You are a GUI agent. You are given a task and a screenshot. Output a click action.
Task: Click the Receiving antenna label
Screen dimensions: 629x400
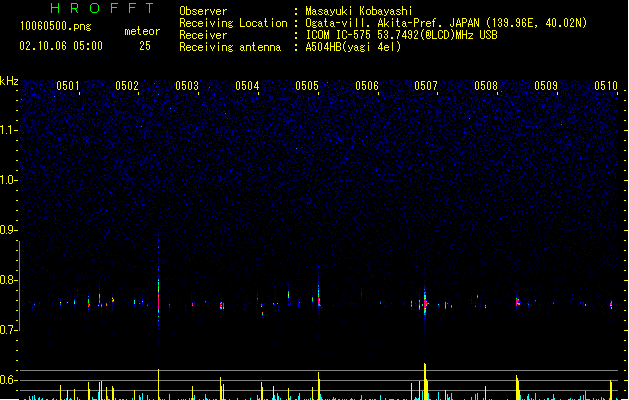click(230, 47)
